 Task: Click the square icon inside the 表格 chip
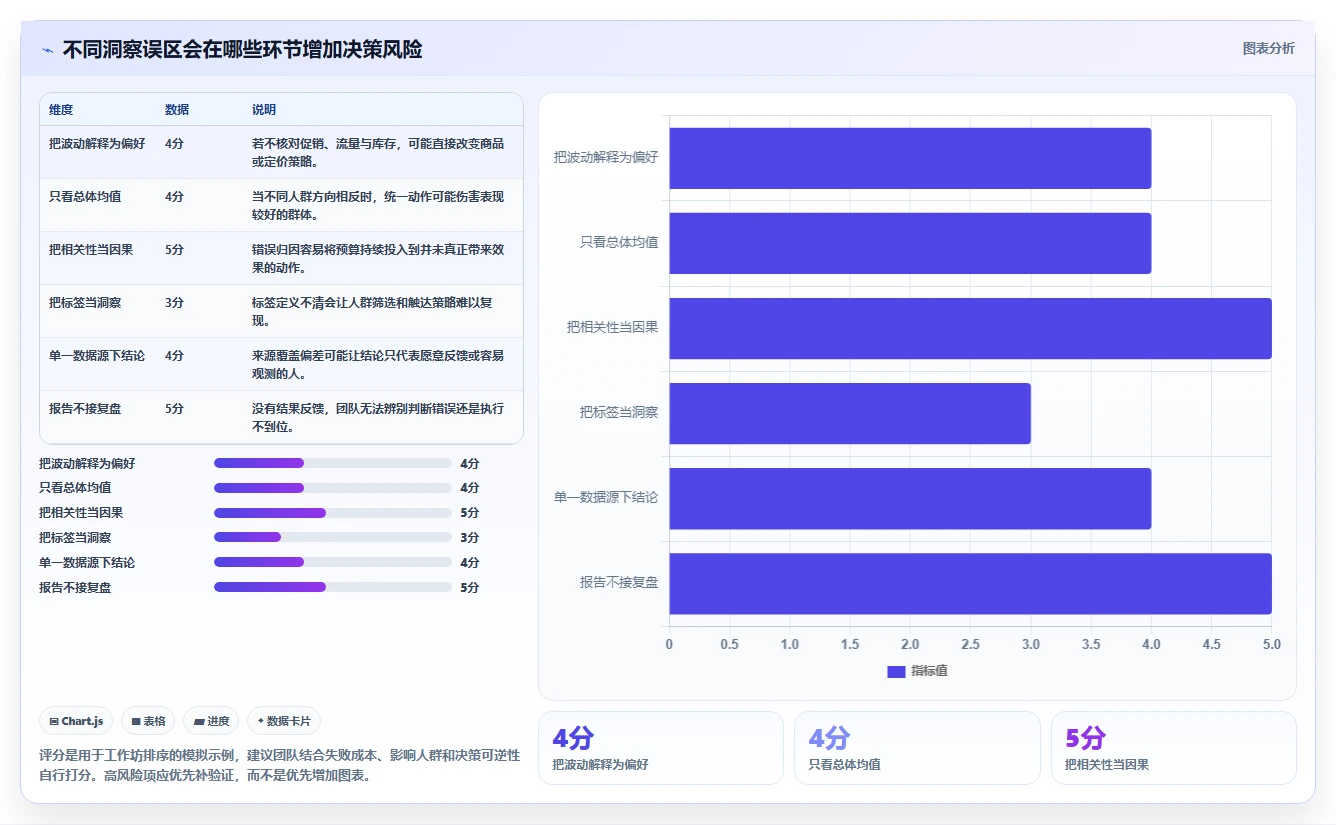(136, 721)
